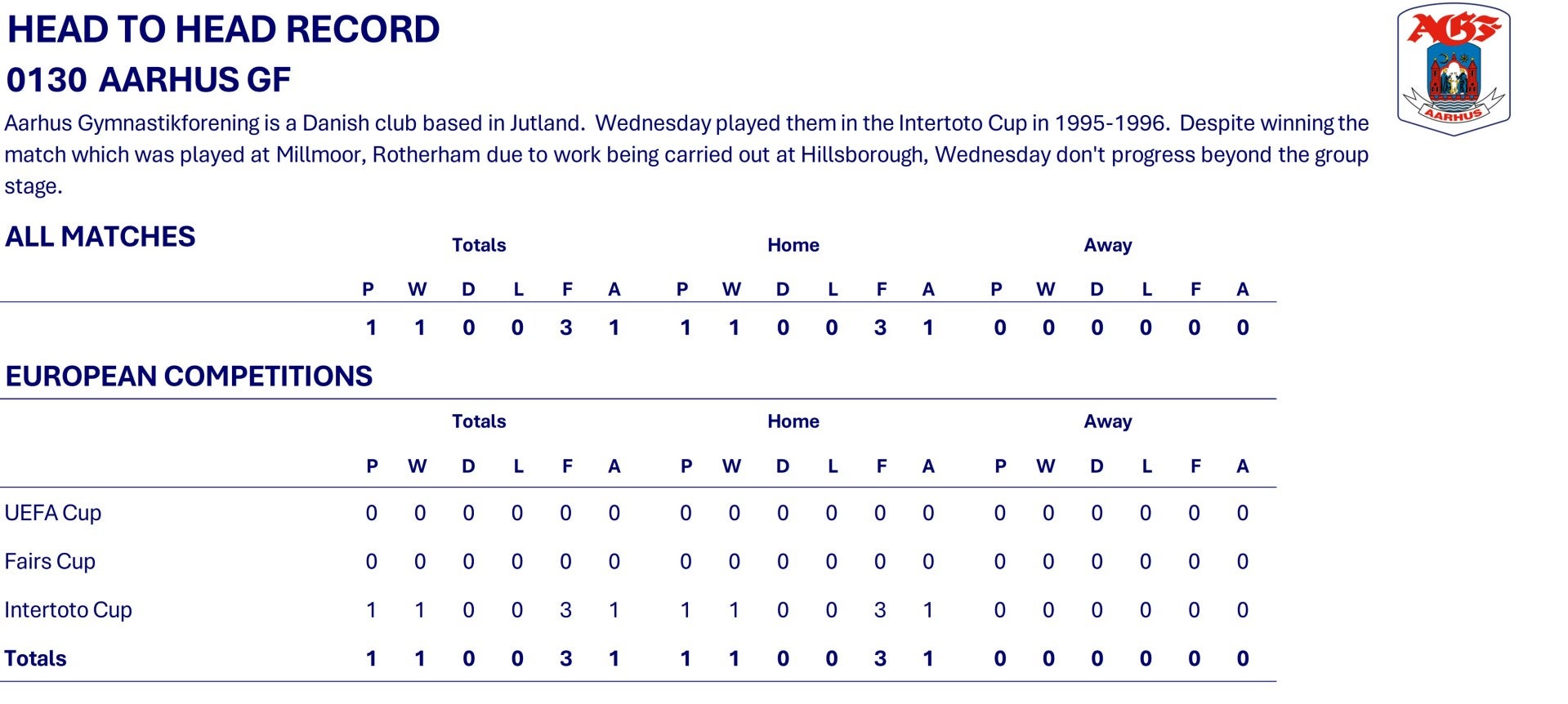Viewport: 1568px width, 704px height.
Task: Click Fairs Cup's goals-against value under Home
Action: pyautogui.click(x=928, y=561)
